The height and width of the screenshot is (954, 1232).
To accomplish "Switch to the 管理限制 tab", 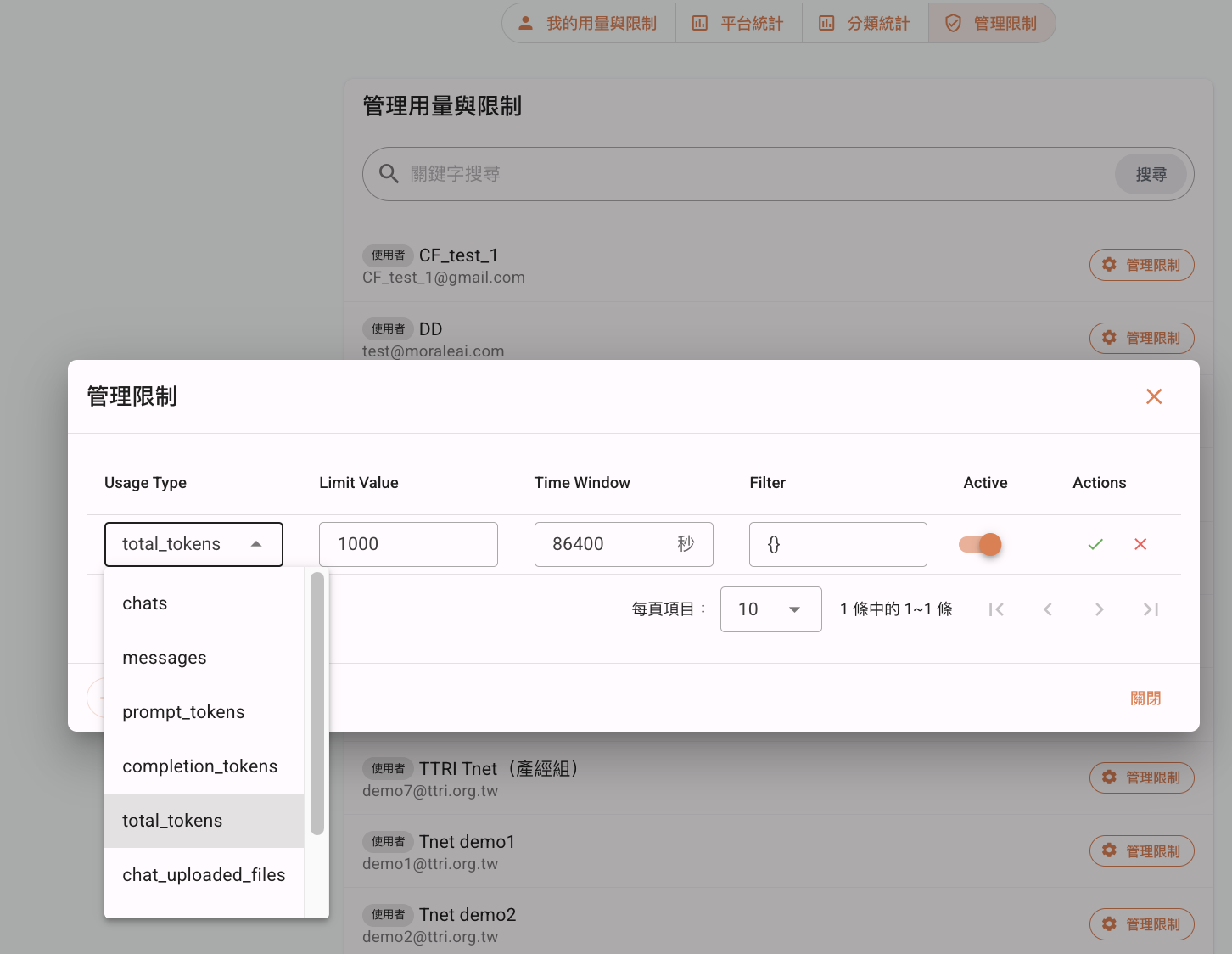I will (x=992, y=23).
